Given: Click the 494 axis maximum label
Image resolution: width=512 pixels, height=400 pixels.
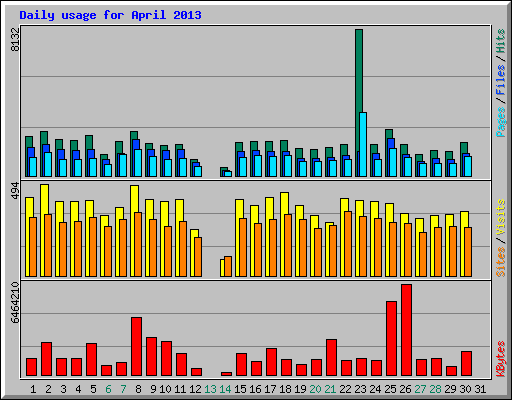Looking at the screenshot, I should pyautogui.click(x=15, y=191).
